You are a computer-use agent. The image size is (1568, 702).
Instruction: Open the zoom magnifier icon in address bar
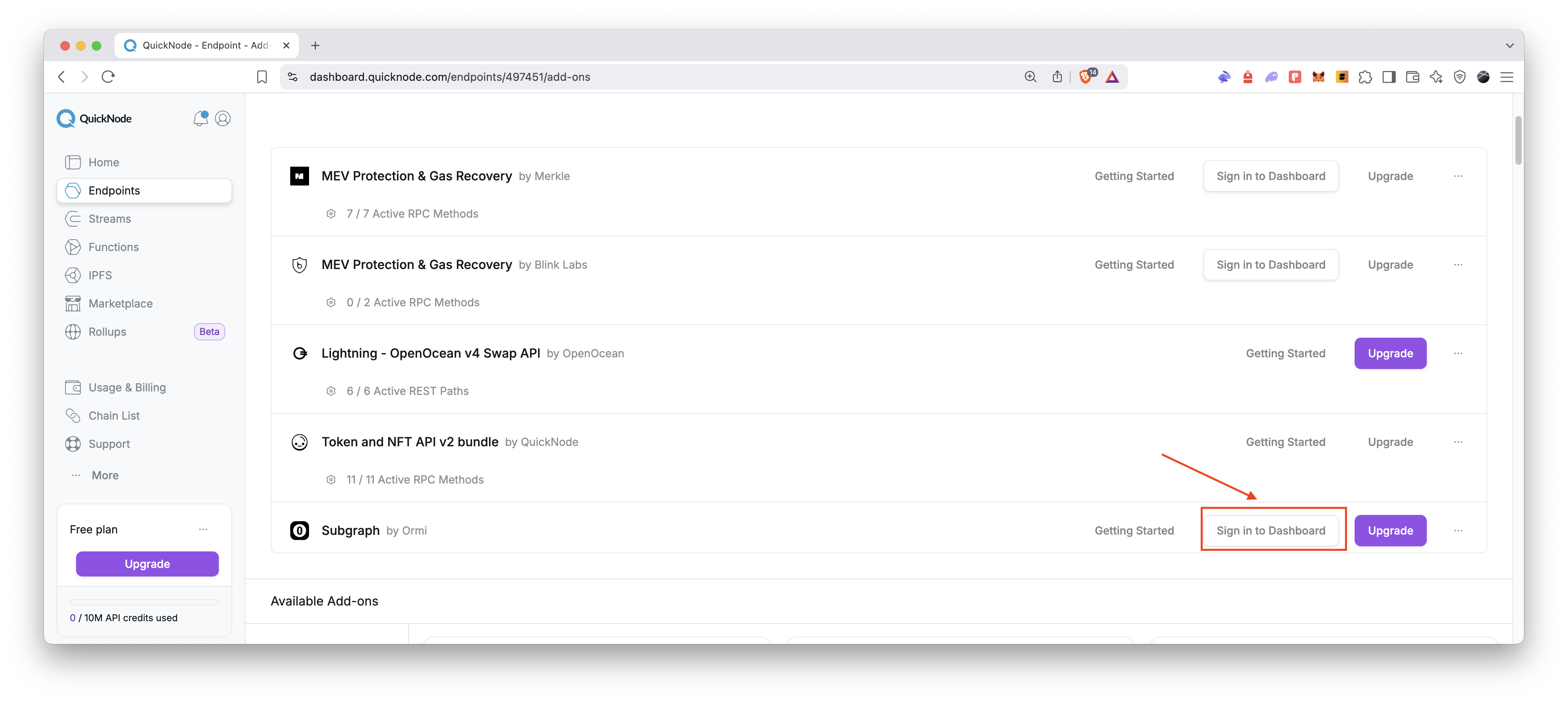click(1030, 77)
